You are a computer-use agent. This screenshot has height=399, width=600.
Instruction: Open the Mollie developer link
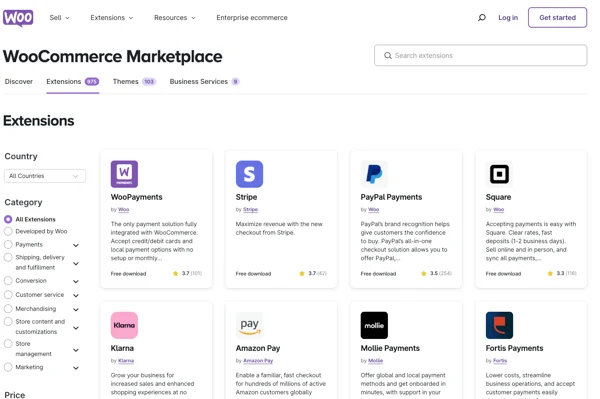tap(375, 361)
